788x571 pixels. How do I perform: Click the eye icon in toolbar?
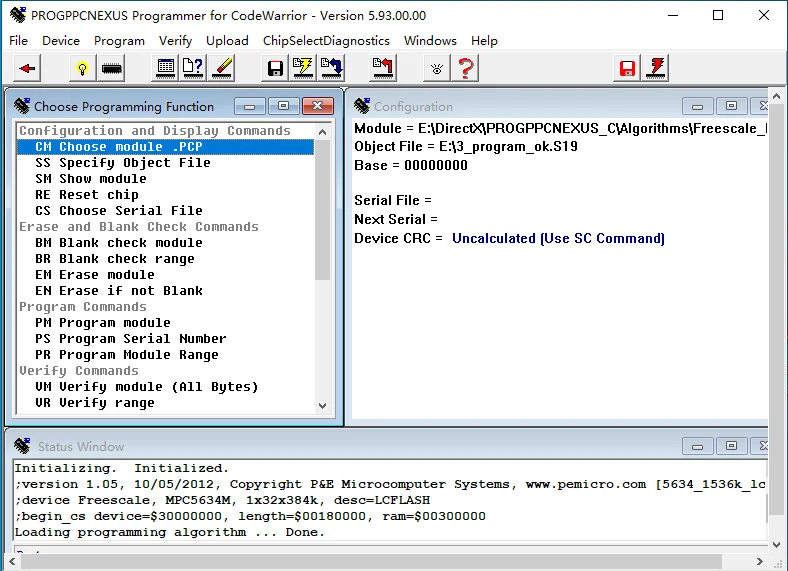[436, 68]
